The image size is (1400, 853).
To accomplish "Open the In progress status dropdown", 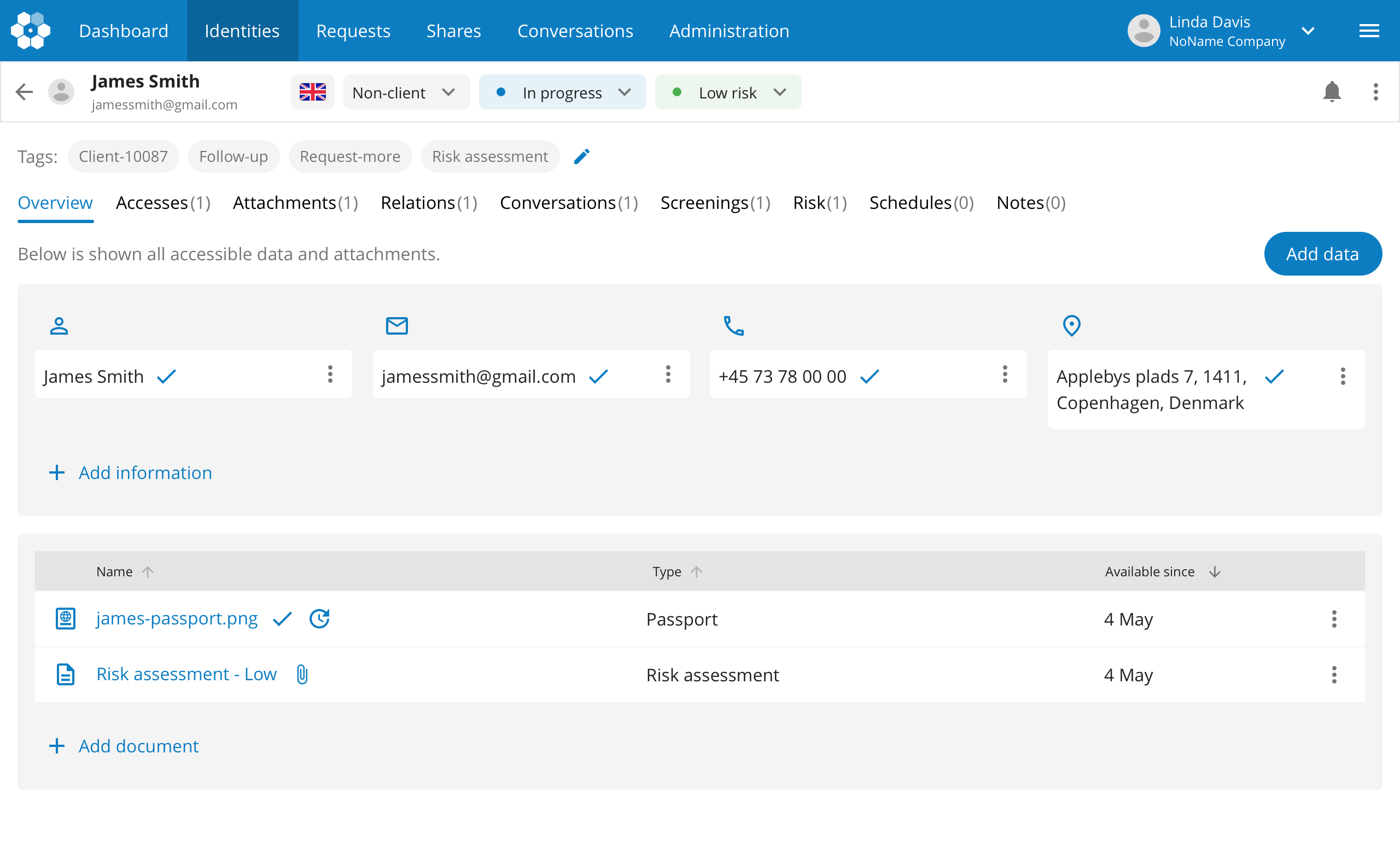I will 562,92.
